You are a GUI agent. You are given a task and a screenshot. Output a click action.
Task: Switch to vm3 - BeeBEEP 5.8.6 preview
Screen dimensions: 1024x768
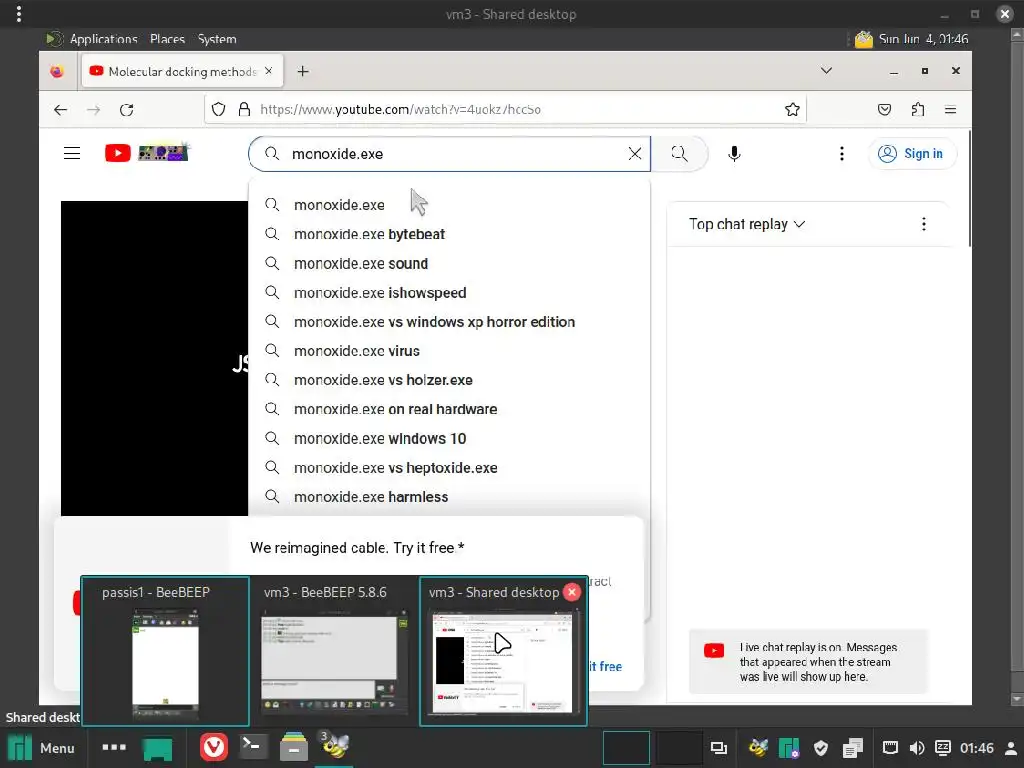pyautogui.click(x=334, y=651)
